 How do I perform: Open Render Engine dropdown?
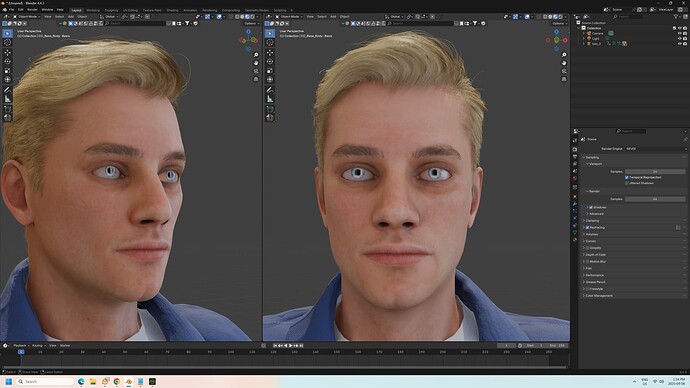click(655, 149)
